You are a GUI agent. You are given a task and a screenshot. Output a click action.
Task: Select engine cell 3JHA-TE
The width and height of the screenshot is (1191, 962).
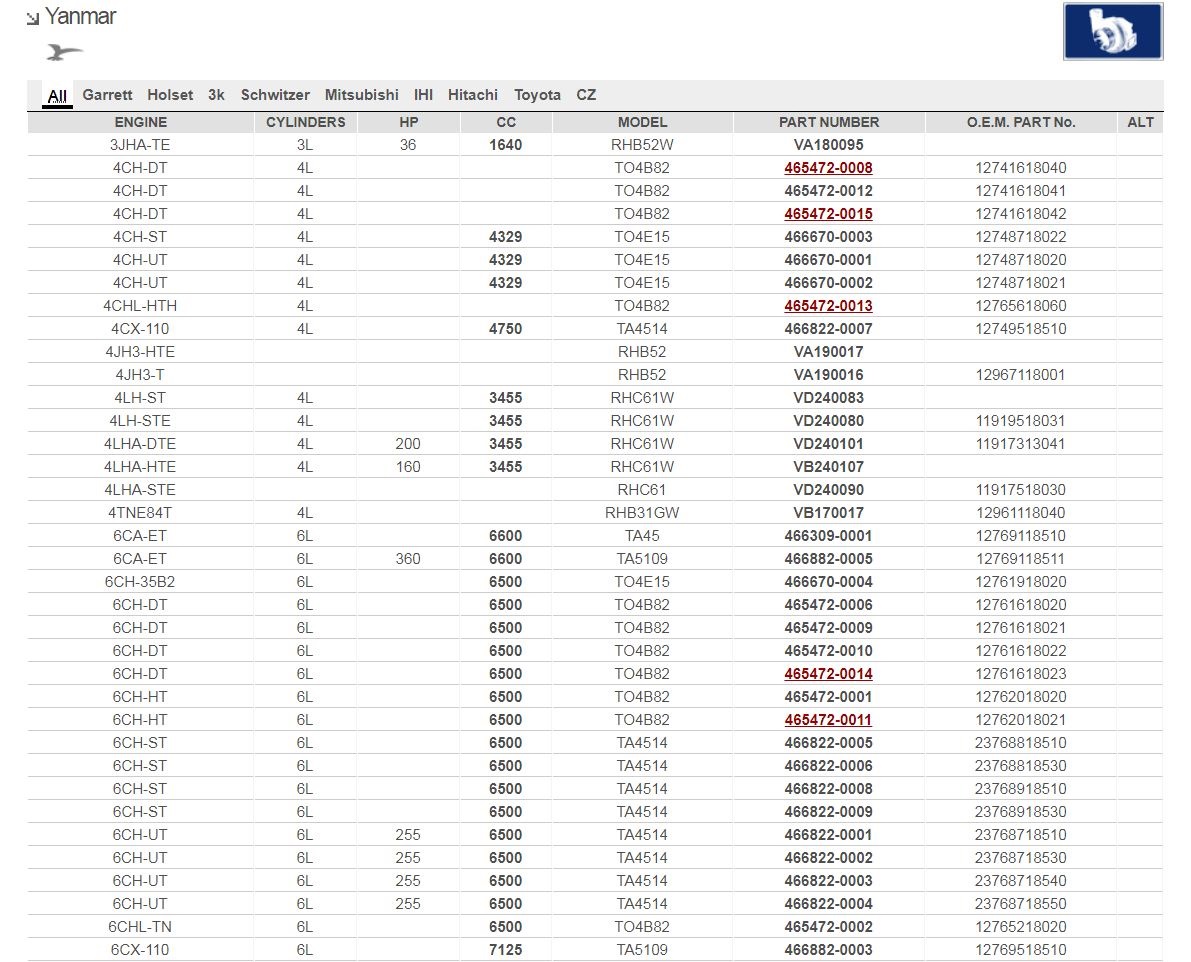click(x=140, y=145)
